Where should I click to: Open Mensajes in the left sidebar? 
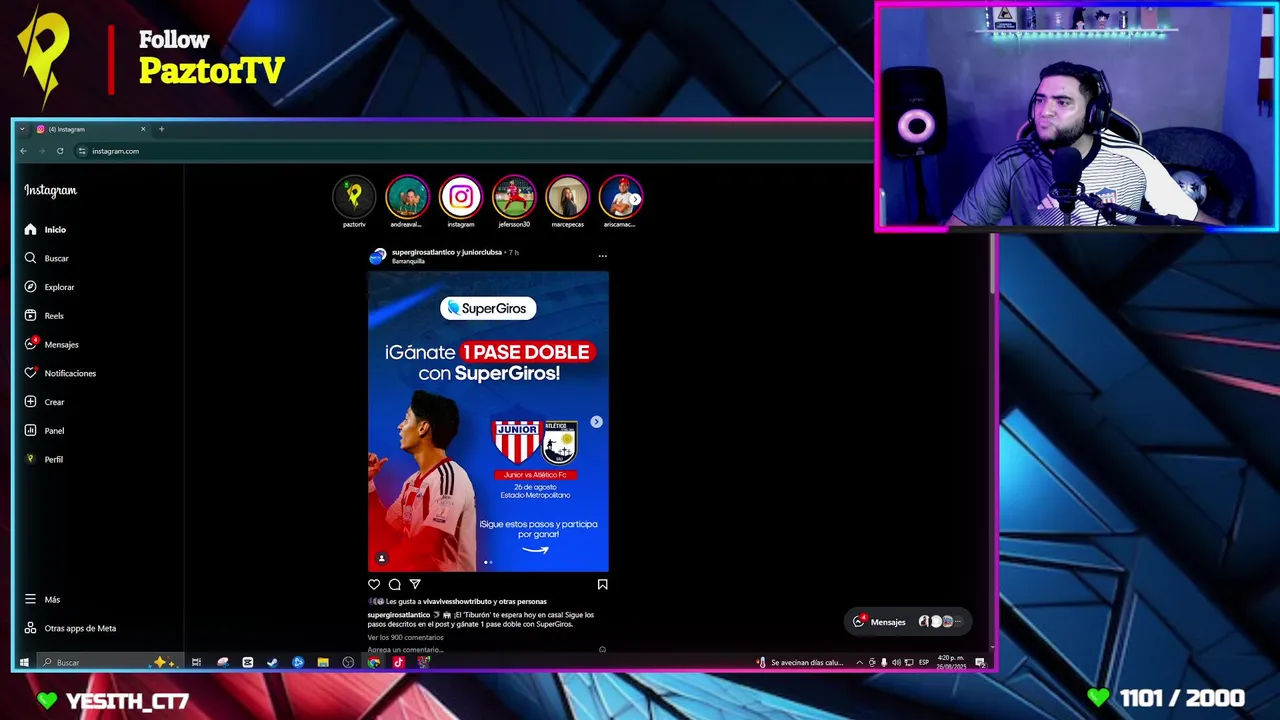pyautogui.click(x=52, y=344)
